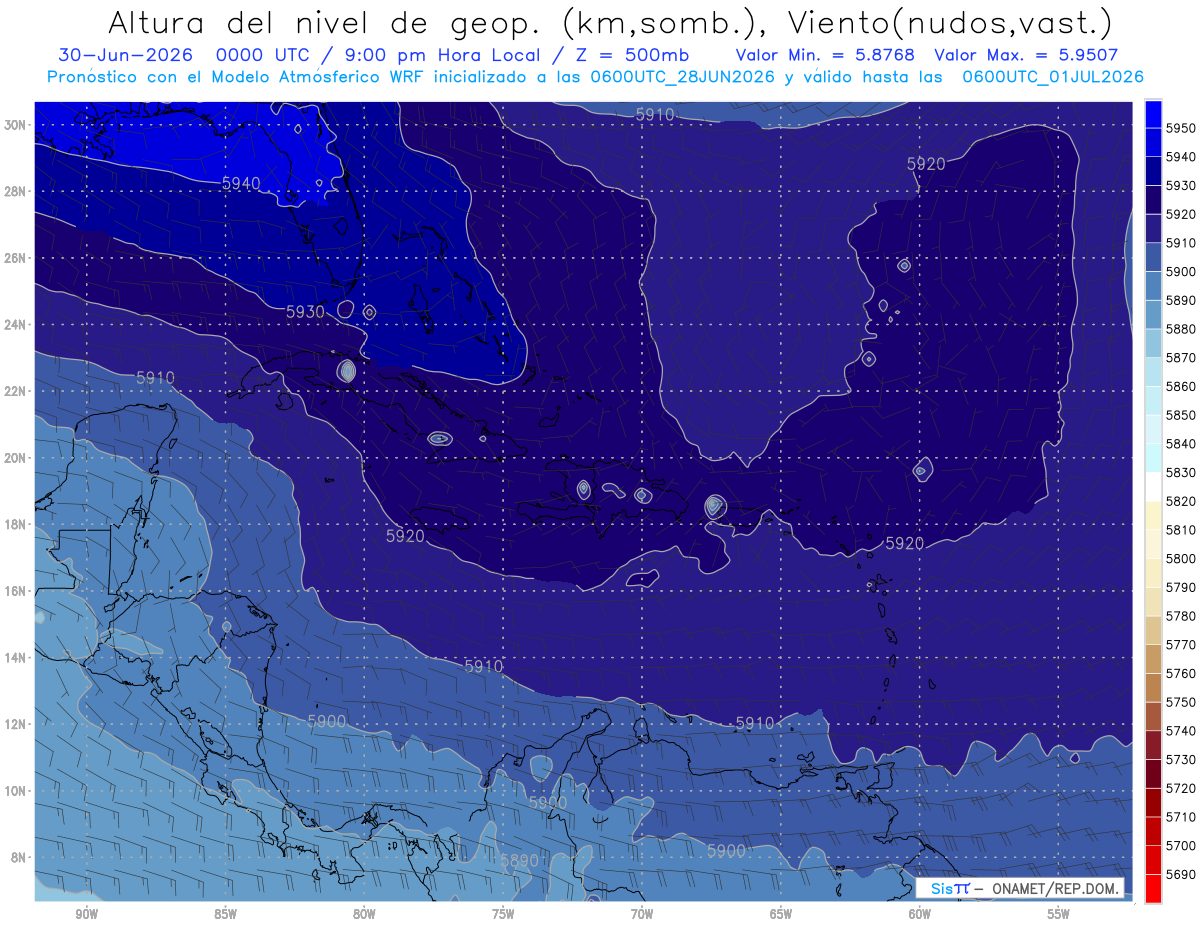Click the legend value '5750'
The height and width of the screenshot is (927, 1200).
[x=1181, y=703]
